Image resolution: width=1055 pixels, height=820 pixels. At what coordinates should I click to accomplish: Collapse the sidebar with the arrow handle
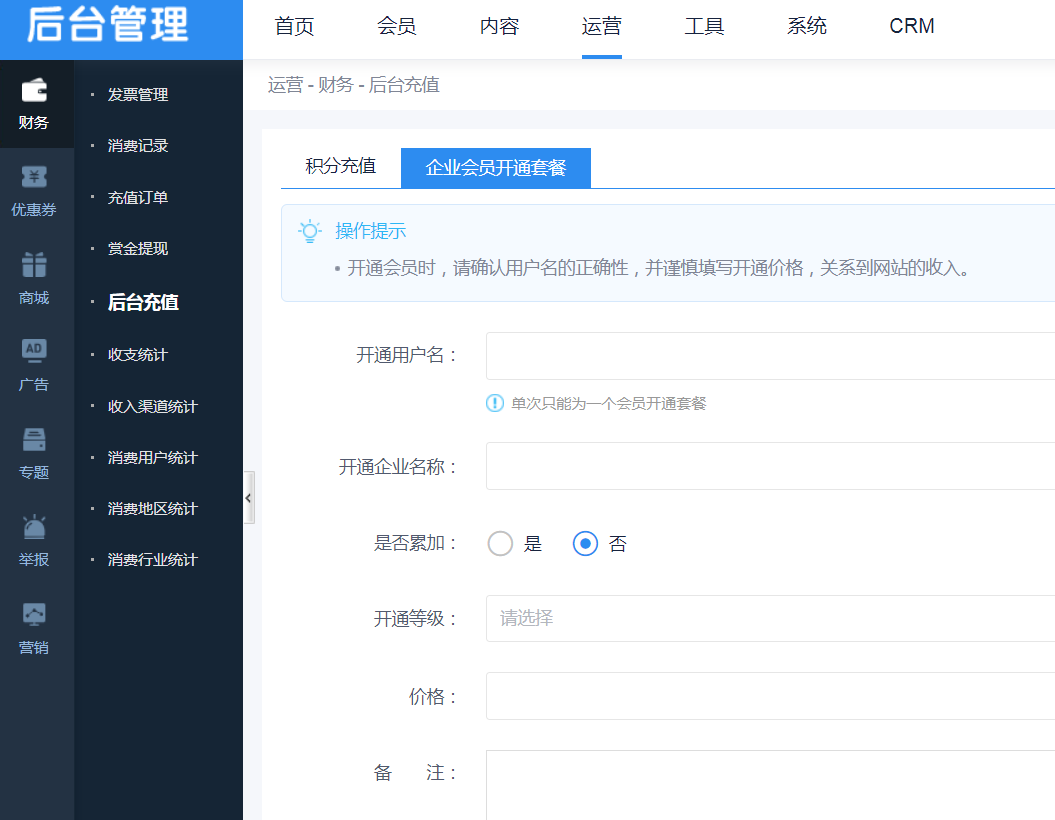click(248, 498)
